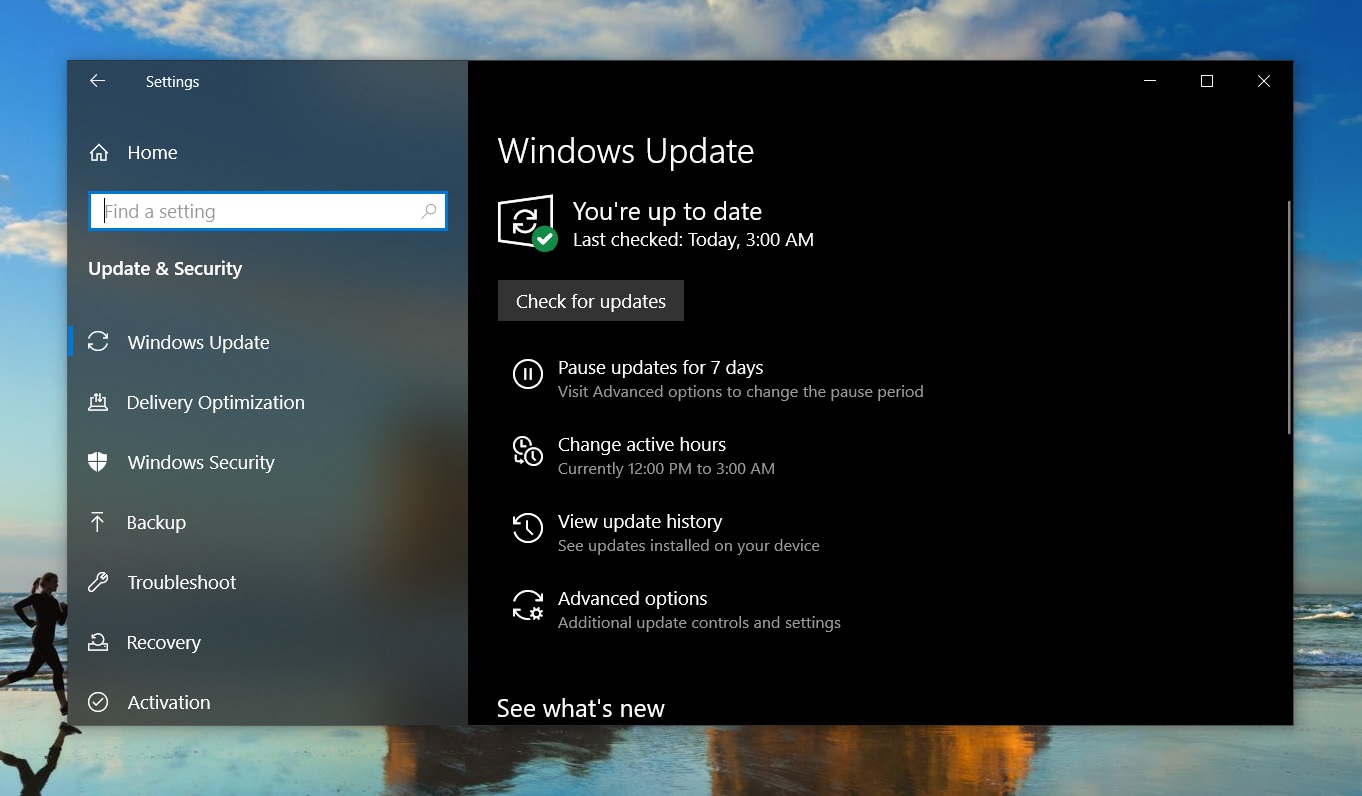Click 'Visit Advanced options to change' description
Screen dimensions: 1362x796
740,392
